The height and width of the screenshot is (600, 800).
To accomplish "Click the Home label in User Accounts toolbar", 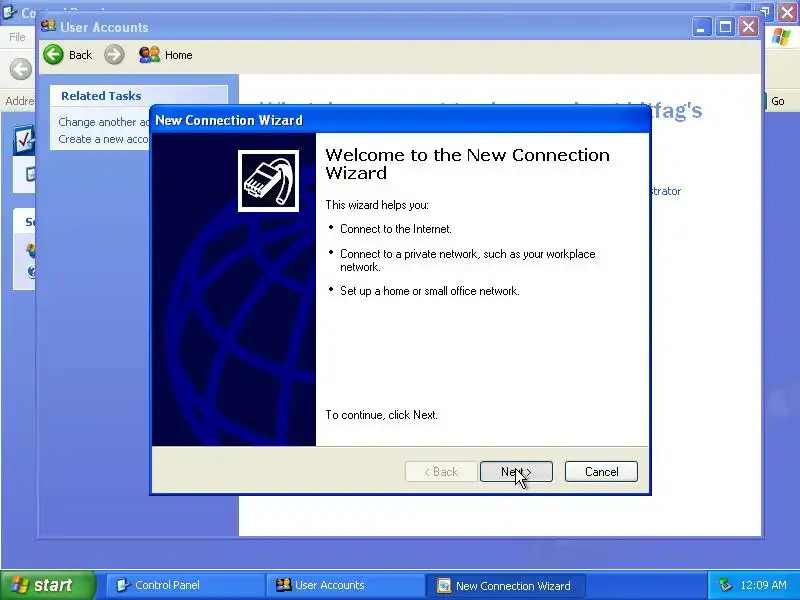I will click(x=179, y=55).
